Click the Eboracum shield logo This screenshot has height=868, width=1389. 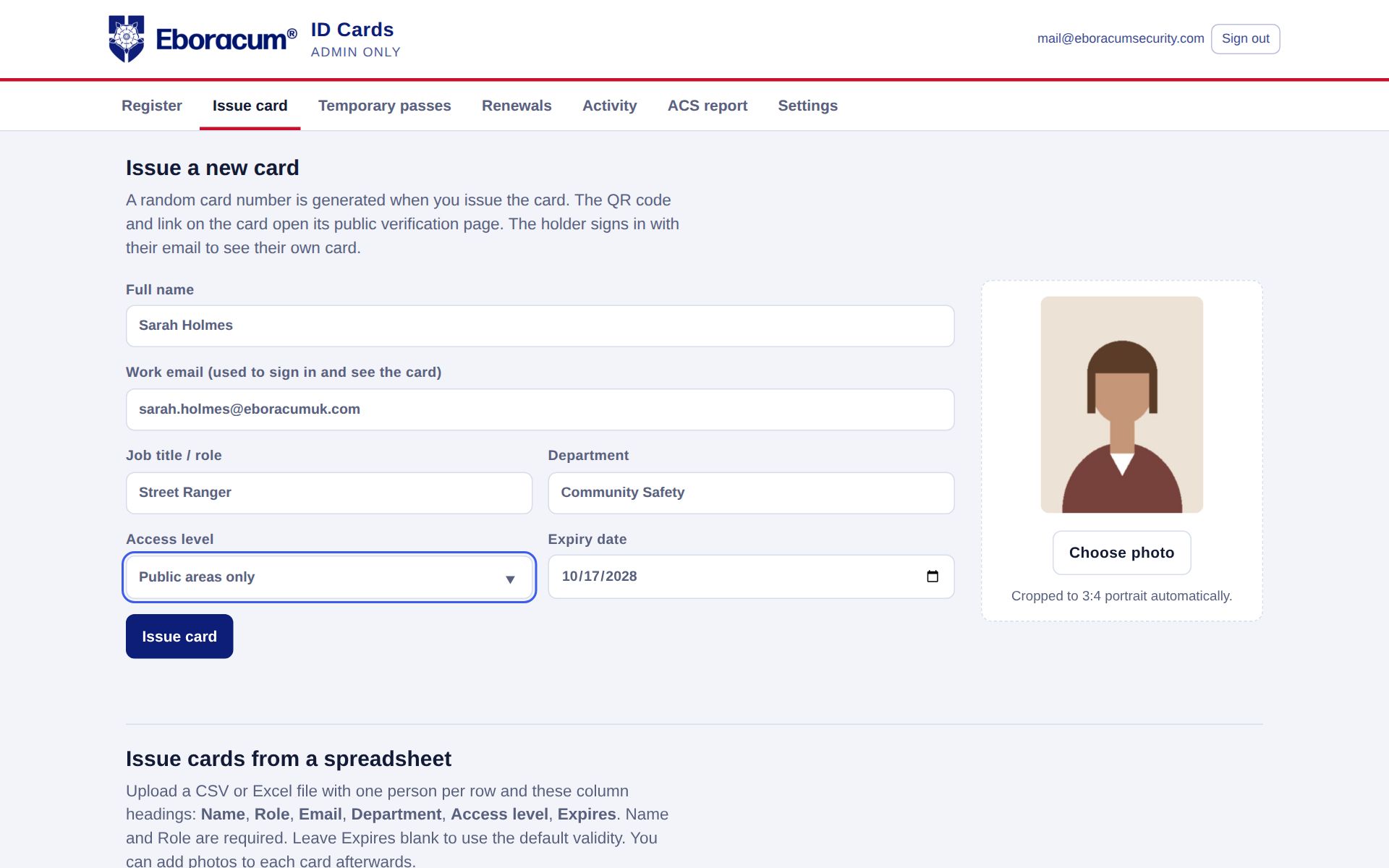127,39
